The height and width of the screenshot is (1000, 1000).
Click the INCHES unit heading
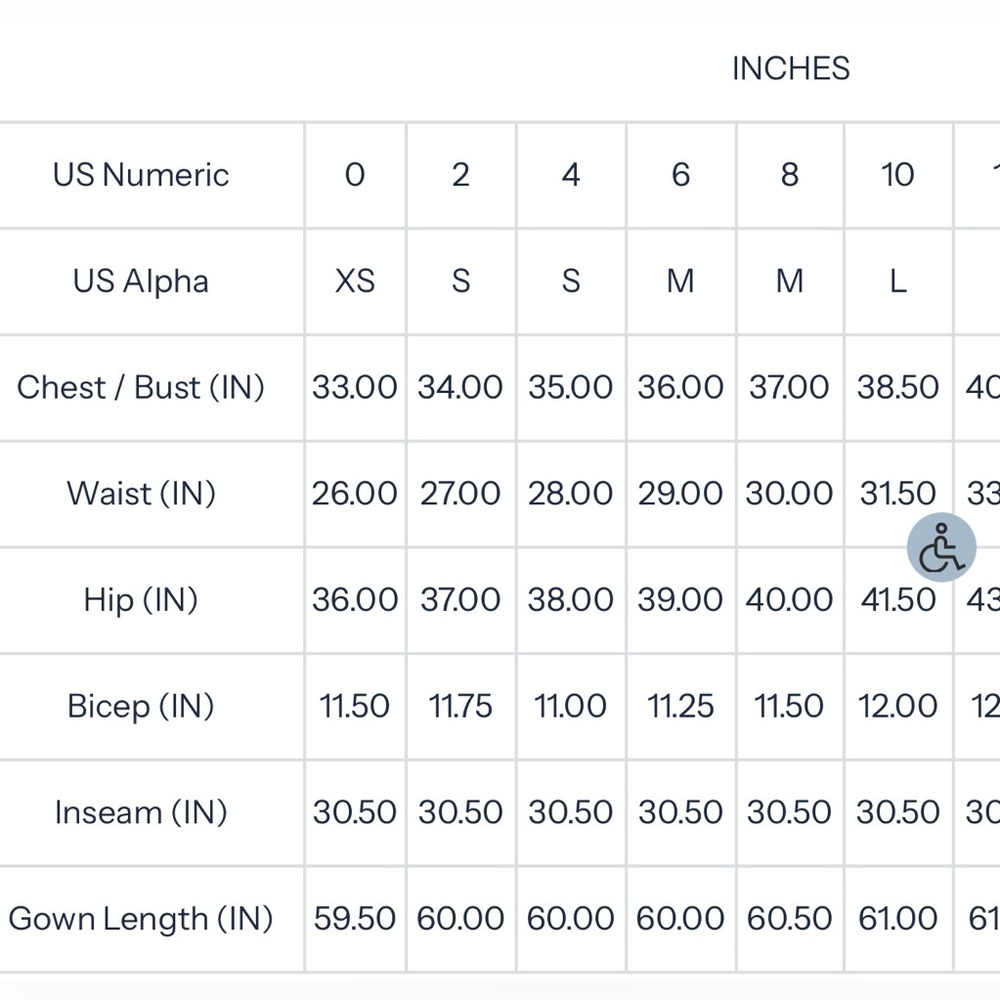click(791, 68)
